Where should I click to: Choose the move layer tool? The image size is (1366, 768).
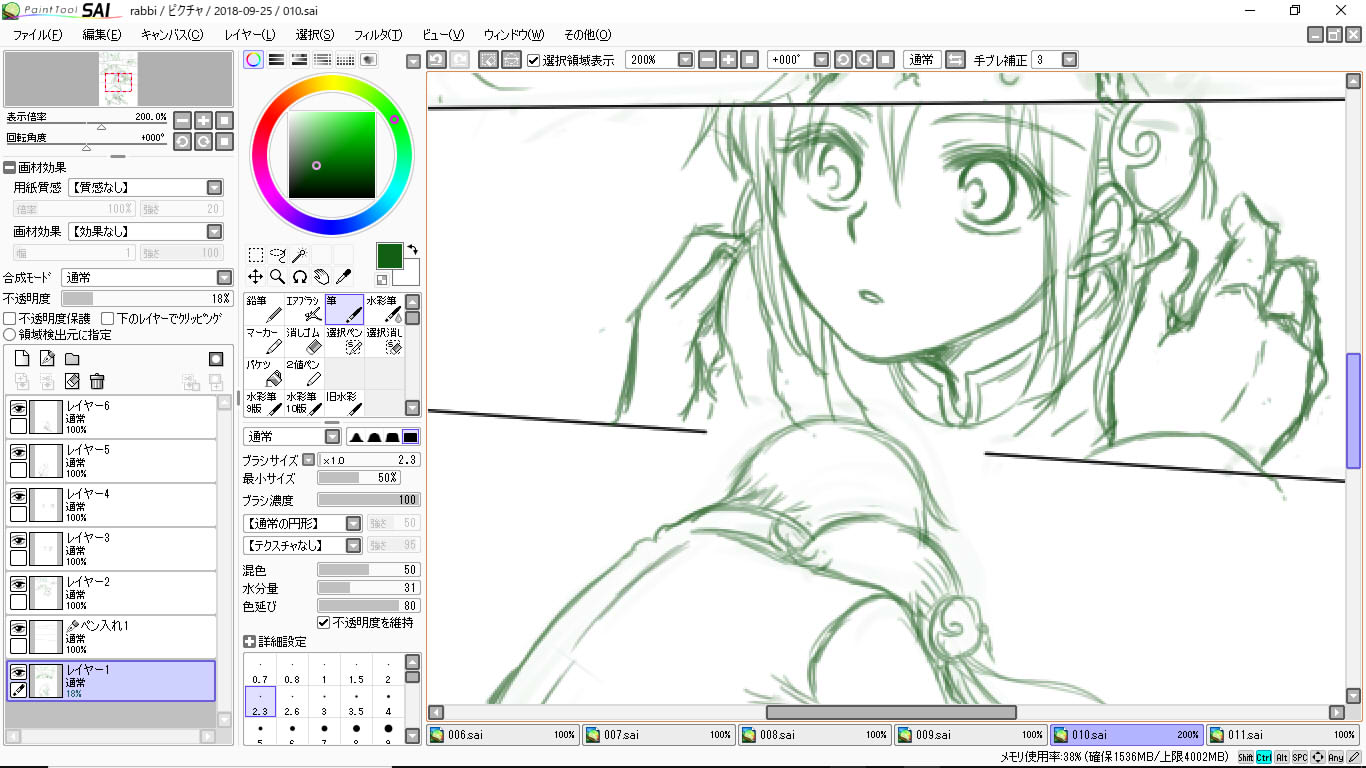[256, 276]
